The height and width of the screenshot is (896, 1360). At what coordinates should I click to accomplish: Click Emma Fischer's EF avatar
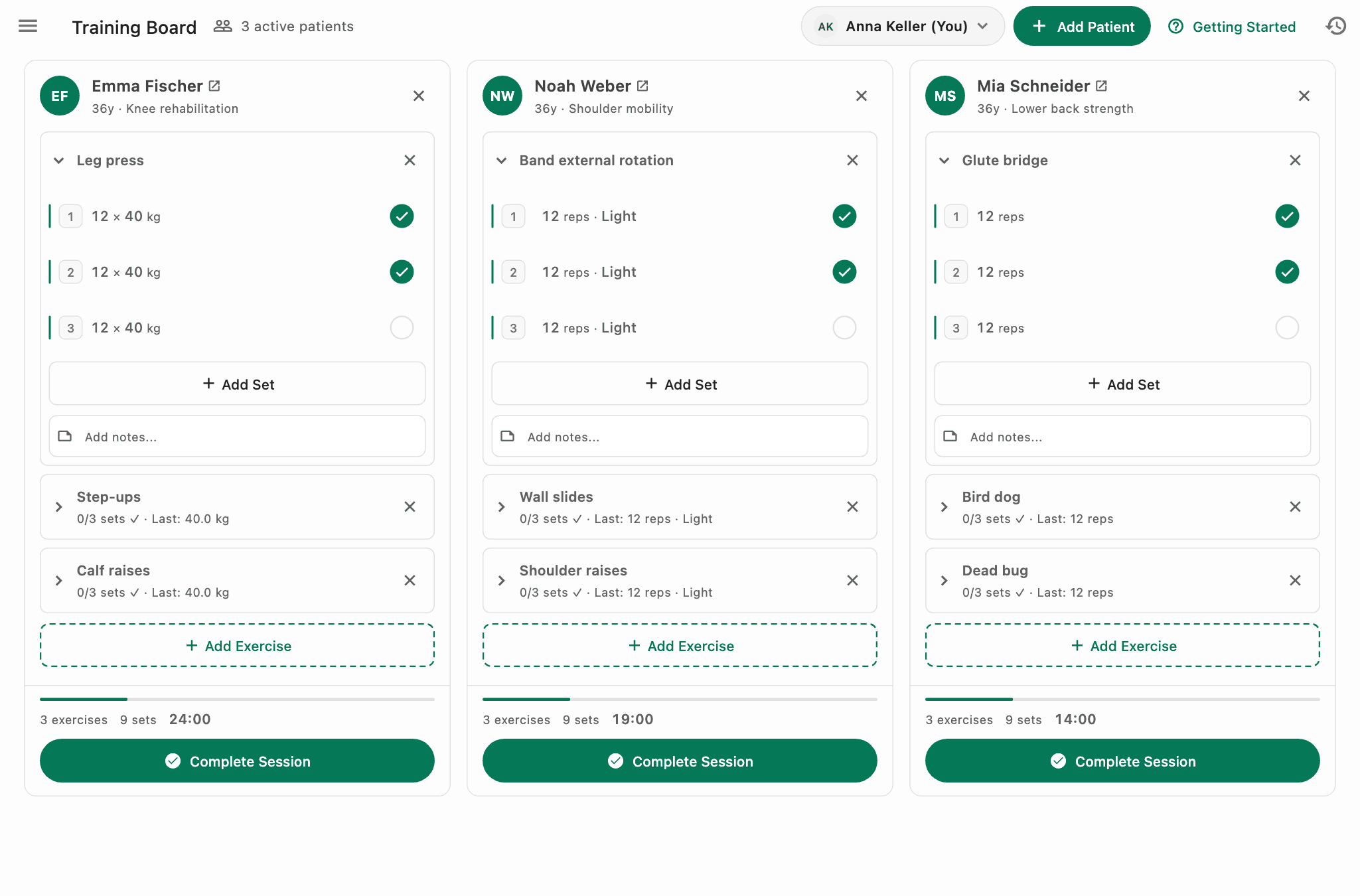(60, 96)
